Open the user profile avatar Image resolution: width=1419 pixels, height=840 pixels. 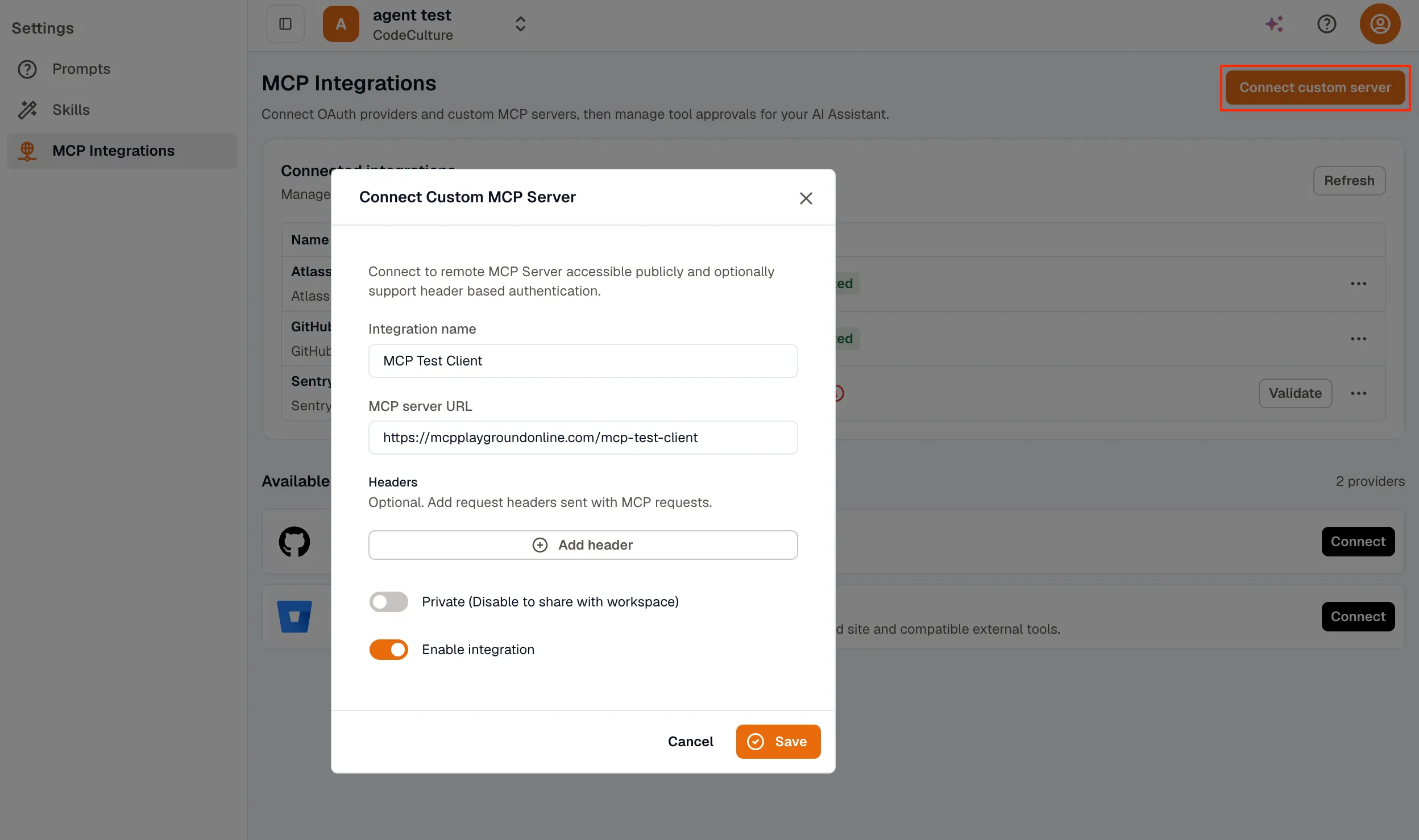pyautogui.click(x=1380, y=24)
